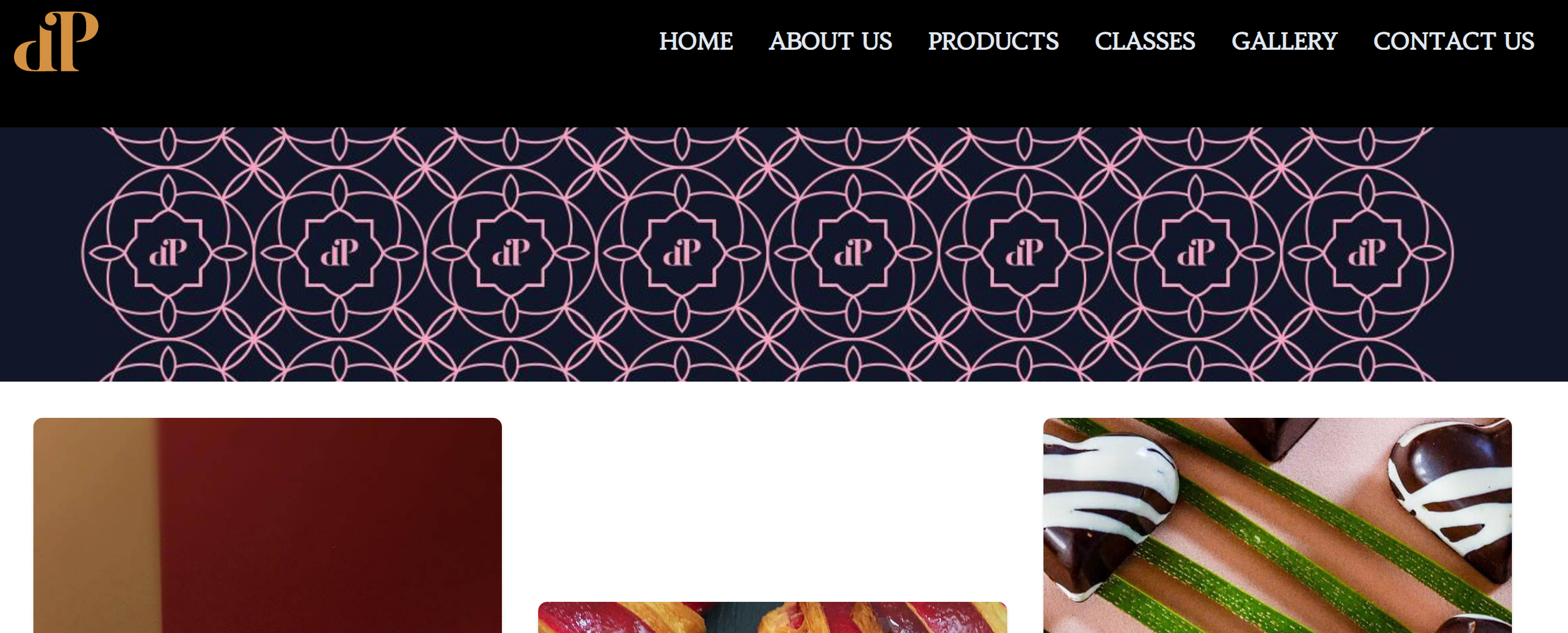Open the GALLERY section
1568x633 pixels.
point(1284,41)
